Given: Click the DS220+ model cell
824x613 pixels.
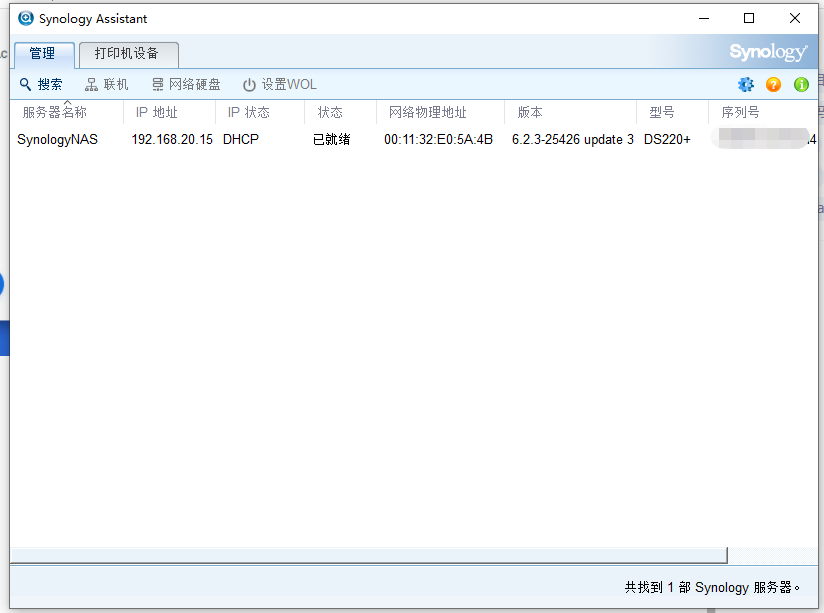Looking at the screenshot, I should pos(667,139).
